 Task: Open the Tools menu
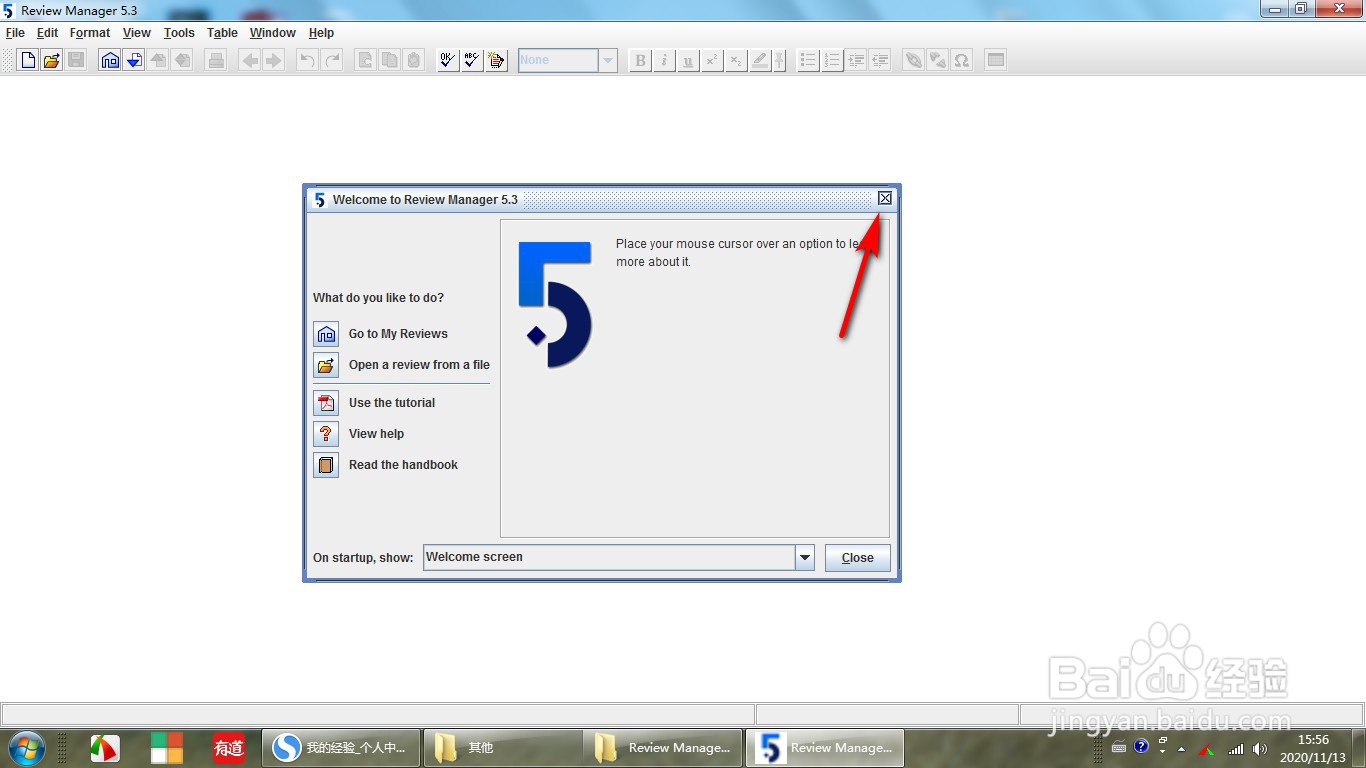click(x=179, y=33)
